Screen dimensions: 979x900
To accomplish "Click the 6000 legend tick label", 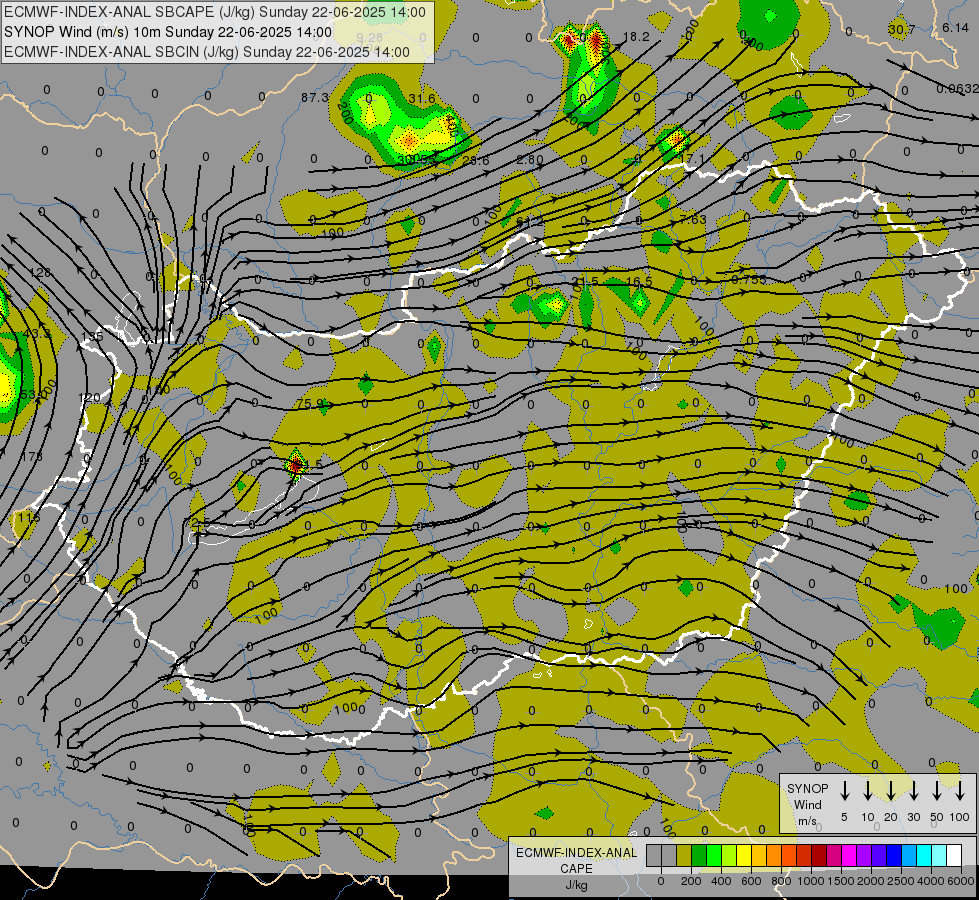I will [x=961, y=881].
